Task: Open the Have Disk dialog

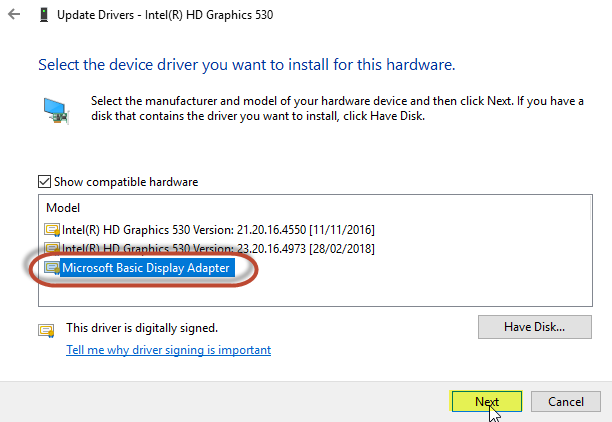Action: (535, 327)
